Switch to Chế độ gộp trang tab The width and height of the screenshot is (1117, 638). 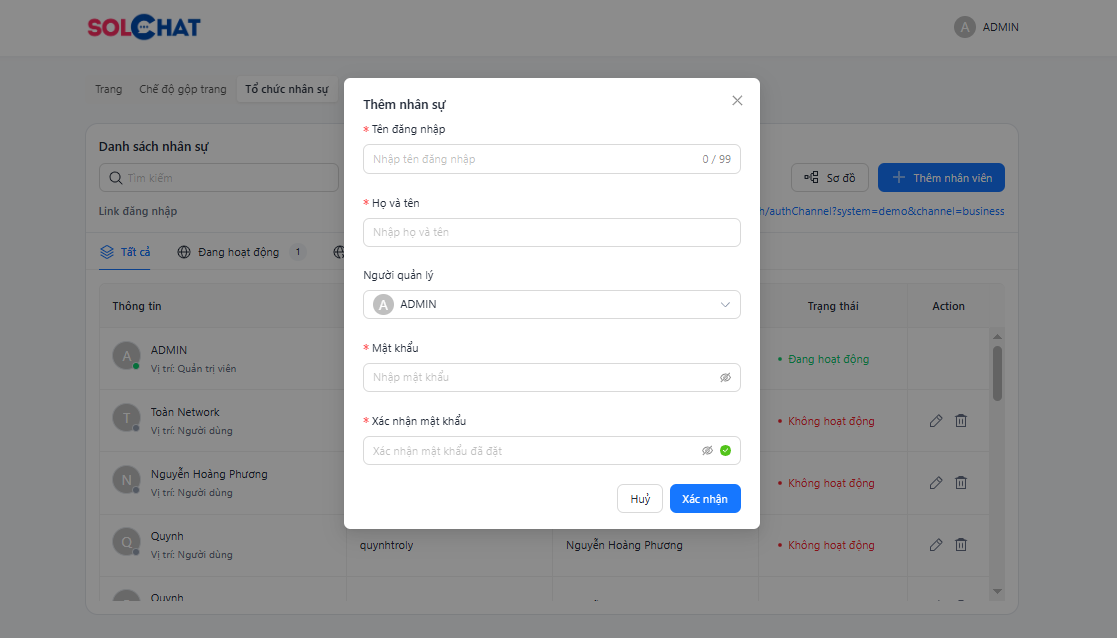tap(183, 89)
